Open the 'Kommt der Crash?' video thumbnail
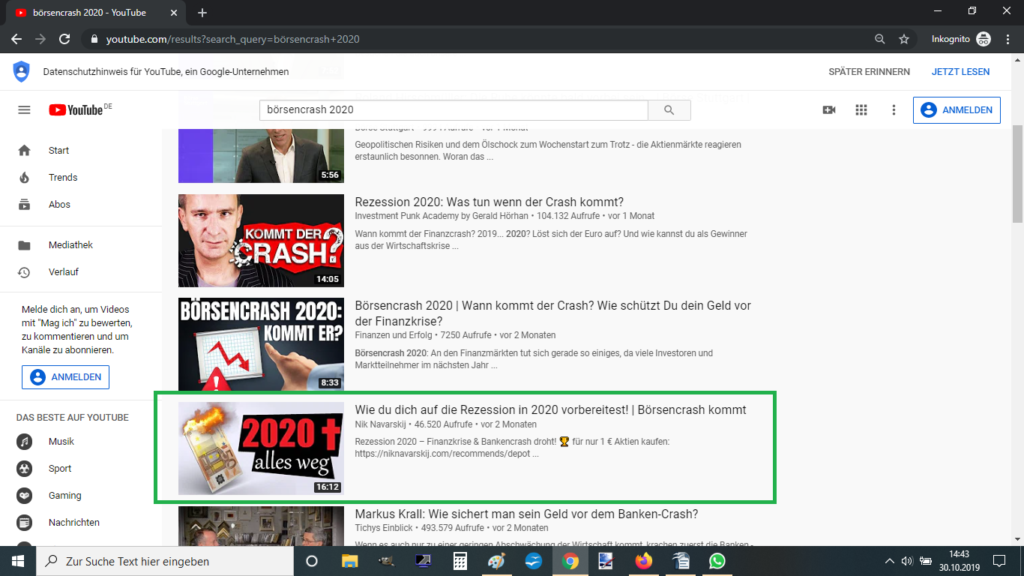Image resolution: width=1024 pixels, height=576 pixels. click(261, 240)
